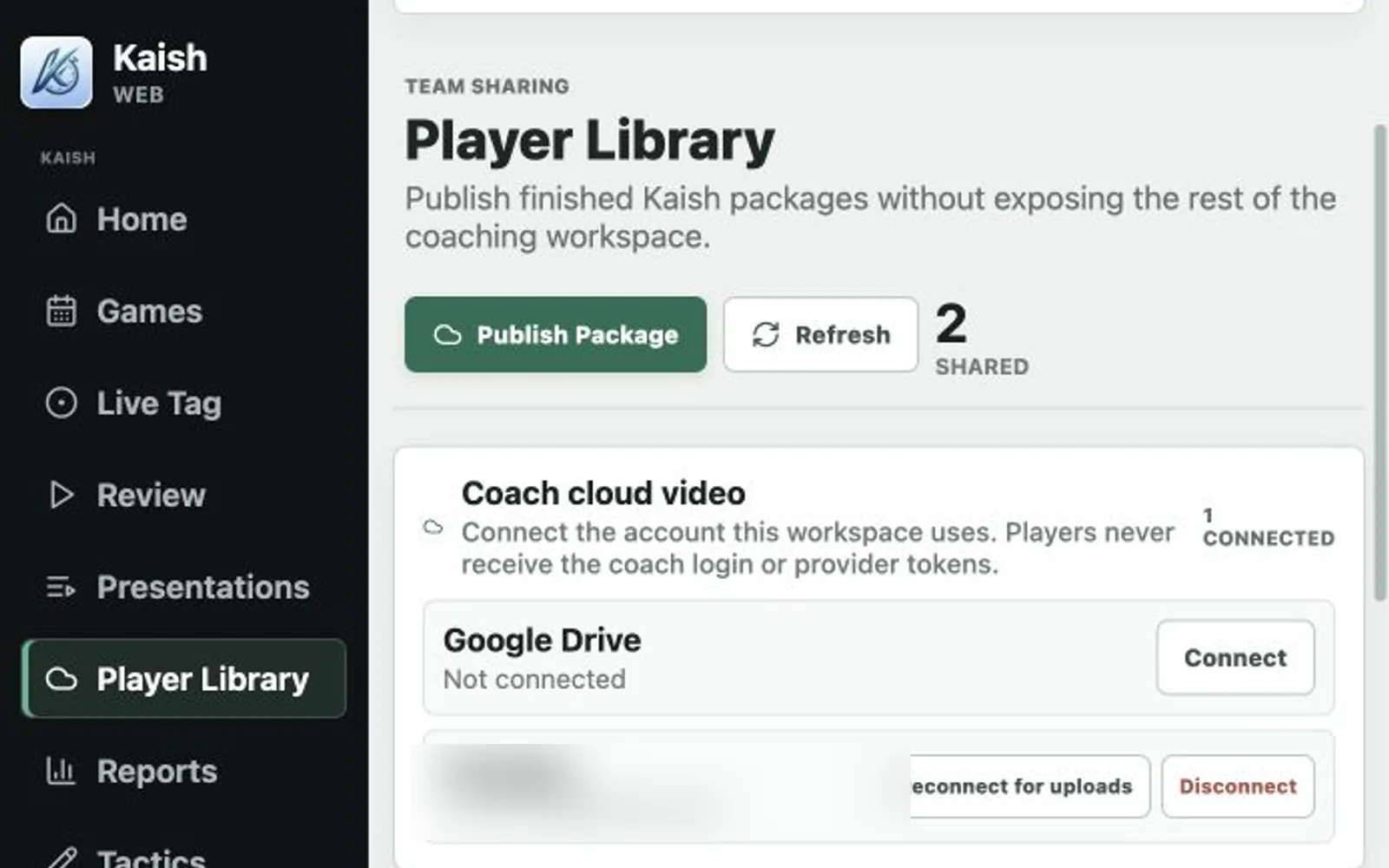
Task: Click the 'Google Drive' provider name
Action: pyautogui.click(x=543, y=640)
